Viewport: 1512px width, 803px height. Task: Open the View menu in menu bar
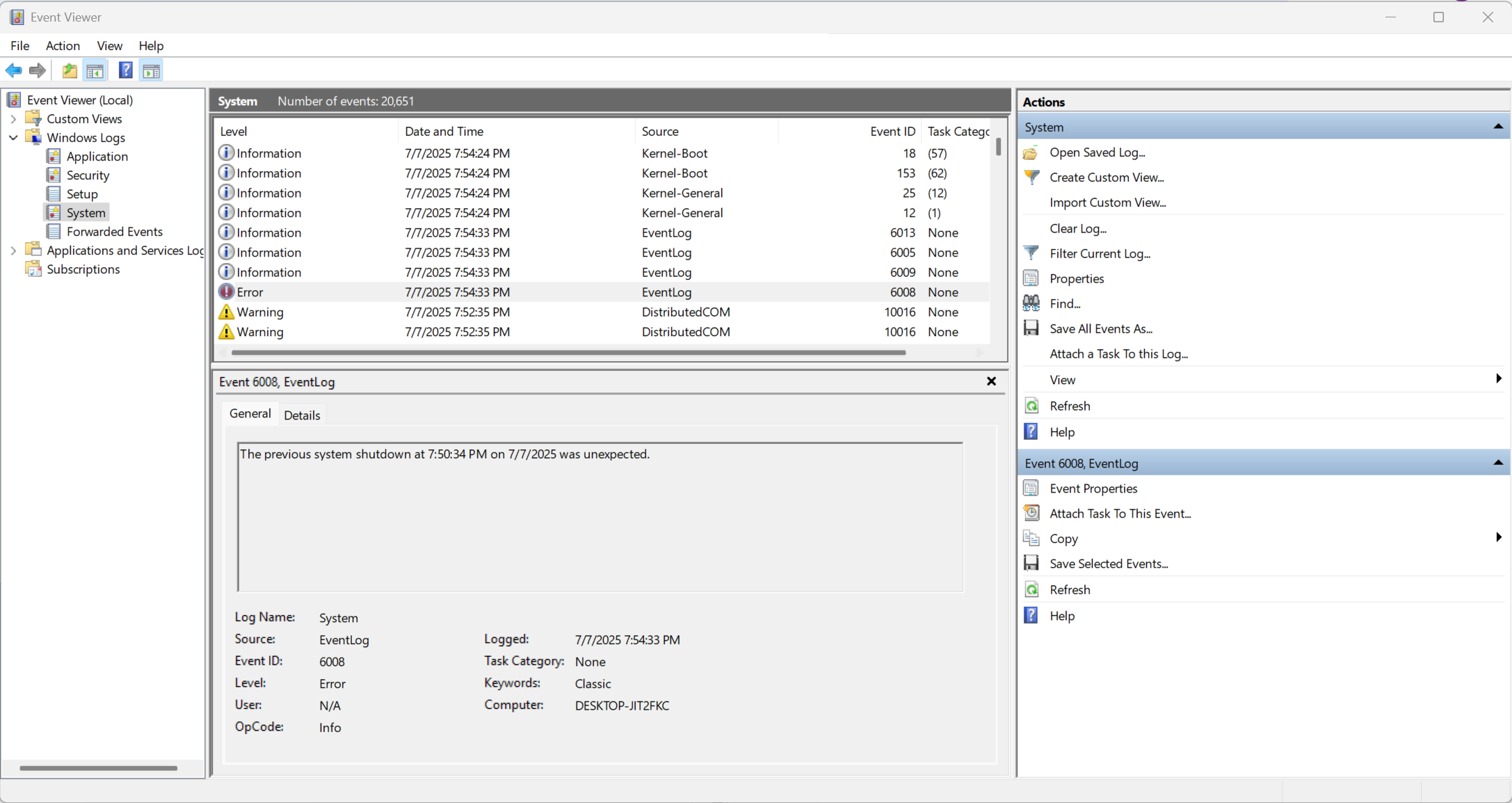[x=109, y=46]
